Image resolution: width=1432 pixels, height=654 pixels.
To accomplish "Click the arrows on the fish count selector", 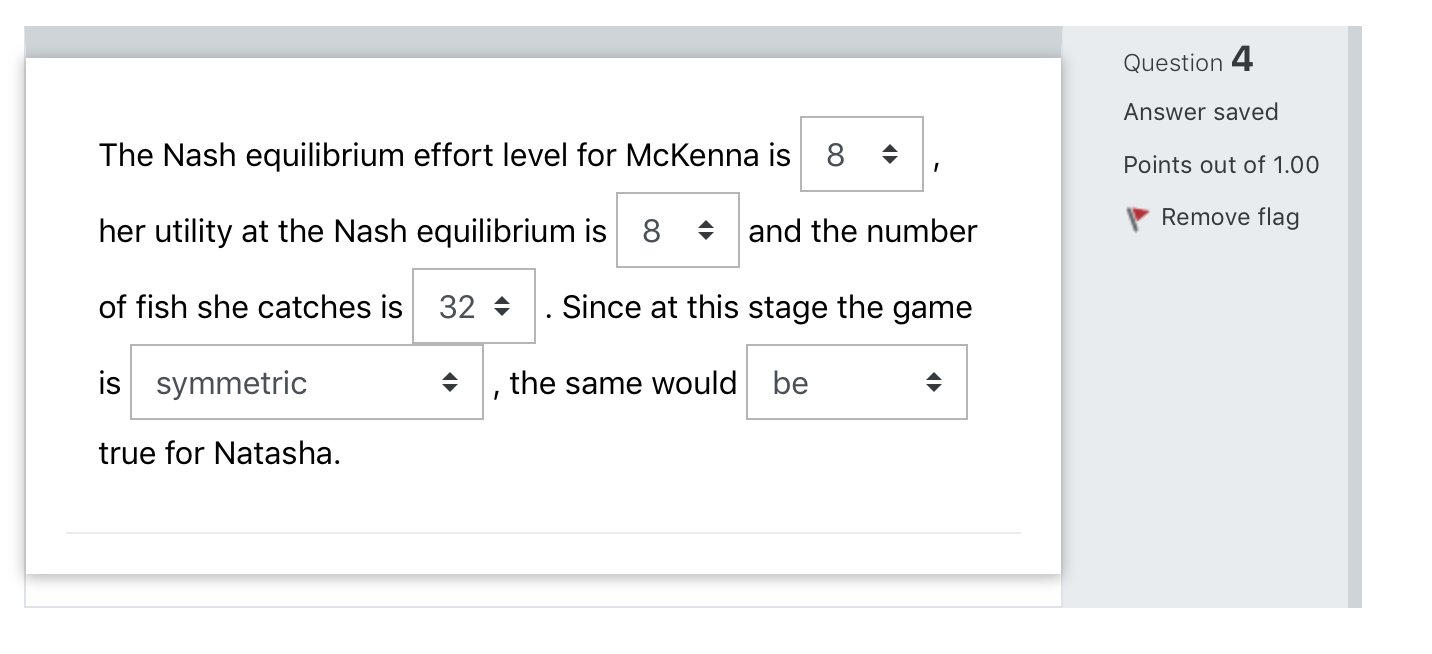I will (501, 307).
